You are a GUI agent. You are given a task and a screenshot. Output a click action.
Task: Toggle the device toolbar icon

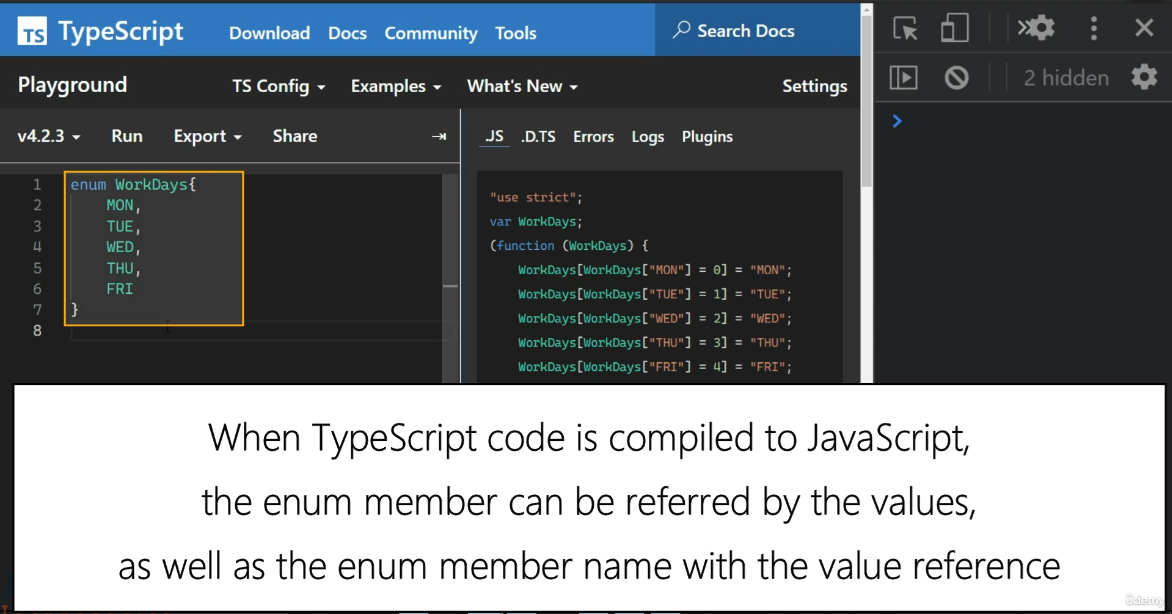[x=954, y=28]
